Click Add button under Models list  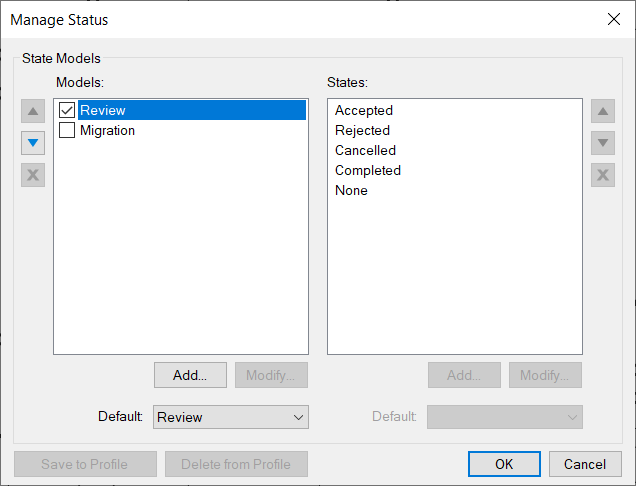[x=190, y=375]
